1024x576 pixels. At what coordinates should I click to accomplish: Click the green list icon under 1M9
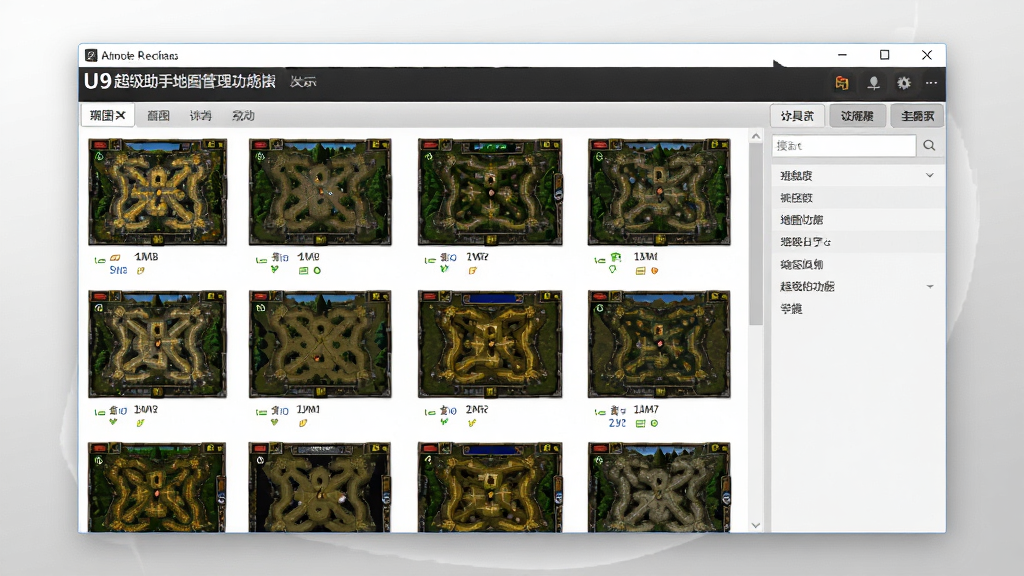[x=304, y=270]
